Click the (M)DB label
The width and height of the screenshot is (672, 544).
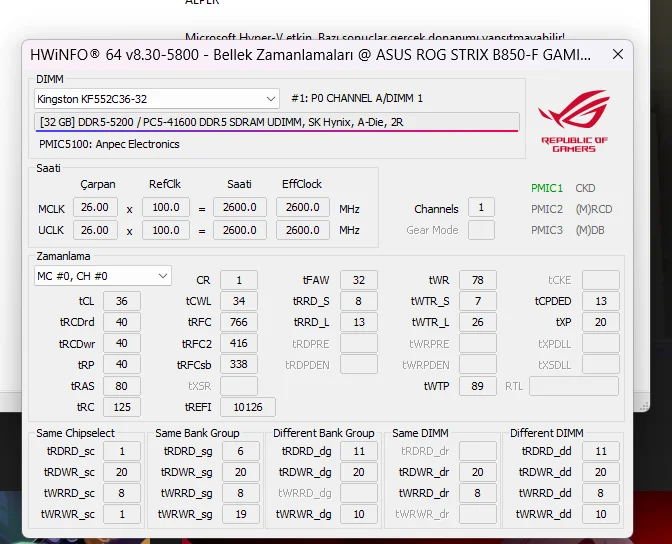coord(590,230)
